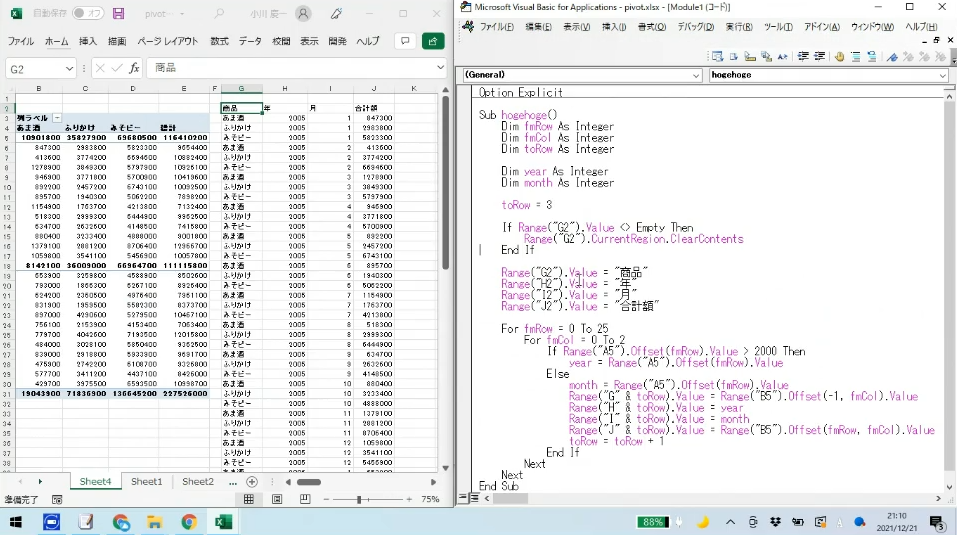
Task: Switch to page break preview view
Action: click(x=303, y=498)
